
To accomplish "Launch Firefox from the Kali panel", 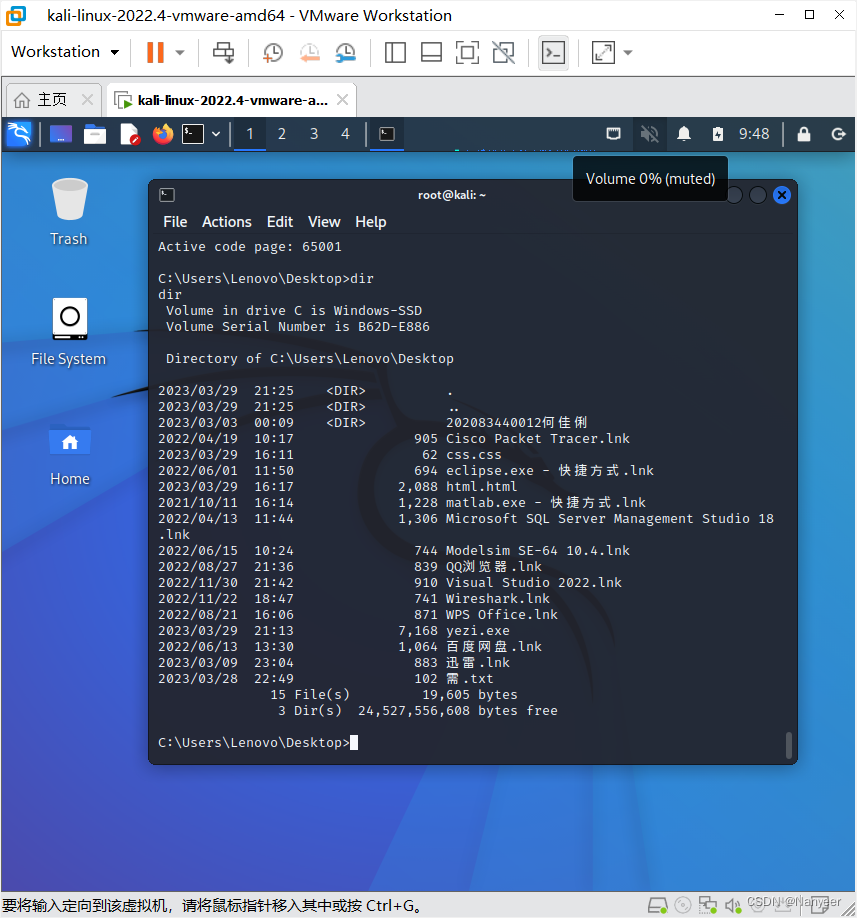I will tap(162, 134).
